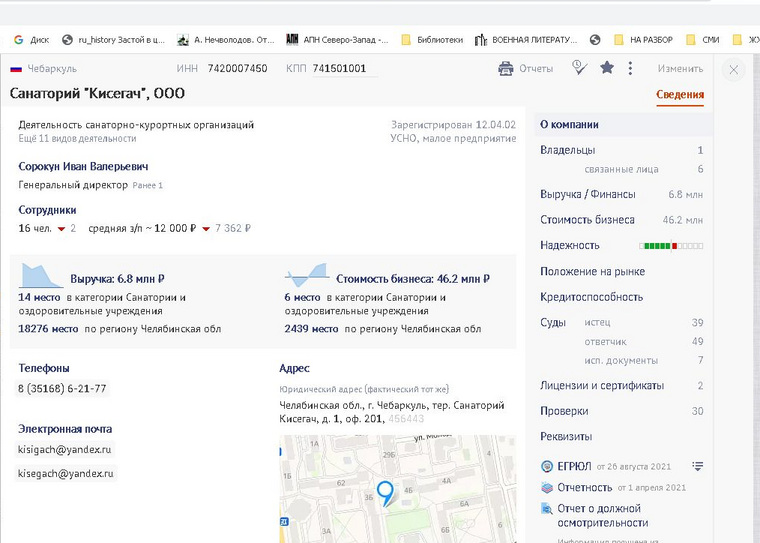Click red arrow next to 16 чел.
Image resolution: width=760 pixels, height=543 pixels.
(62, 229)
